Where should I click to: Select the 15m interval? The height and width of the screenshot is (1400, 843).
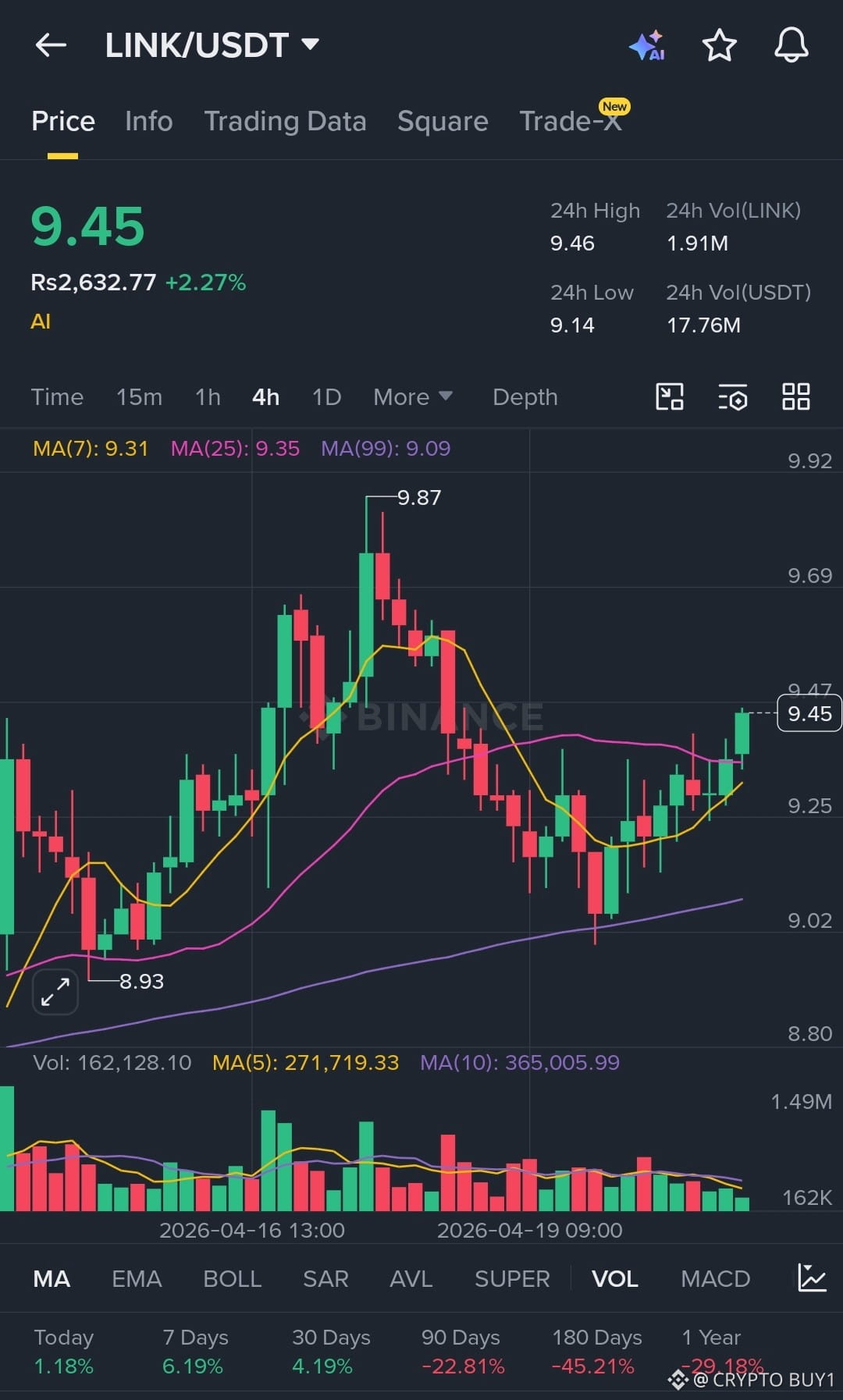point(139,397)
